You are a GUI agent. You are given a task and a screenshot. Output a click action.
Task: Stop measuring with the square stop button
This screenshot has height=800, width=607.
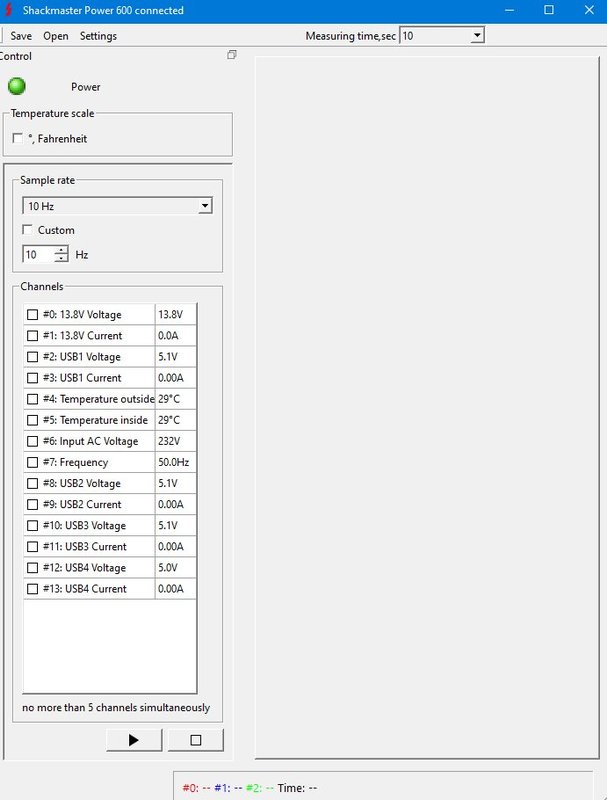click(x=195, y=740)
